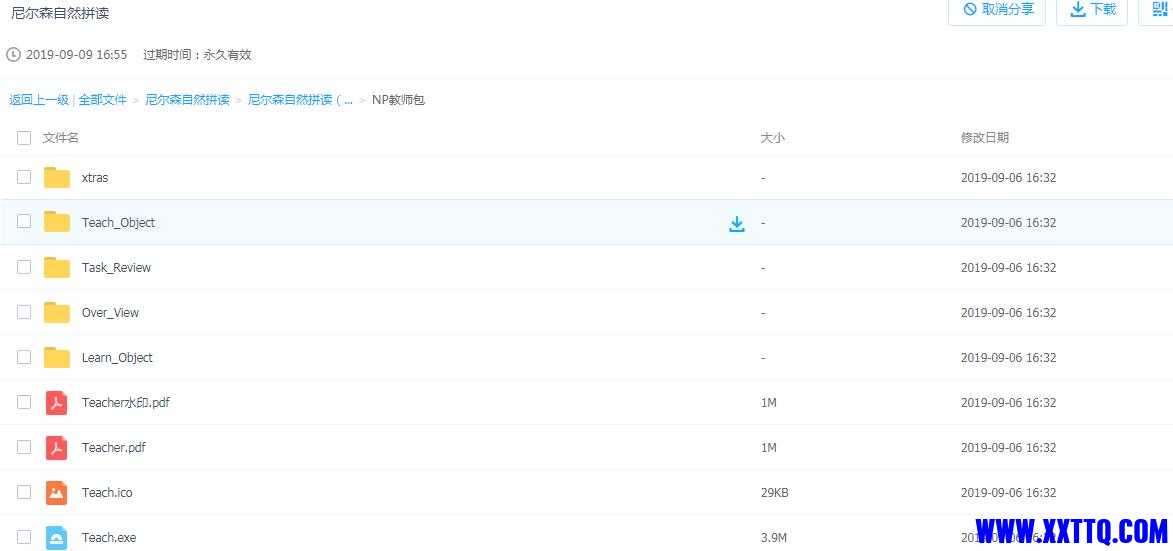Open the Learn_Object folder icon
This screenshot has height=551, width=1173.
click(x=57, y=357)
